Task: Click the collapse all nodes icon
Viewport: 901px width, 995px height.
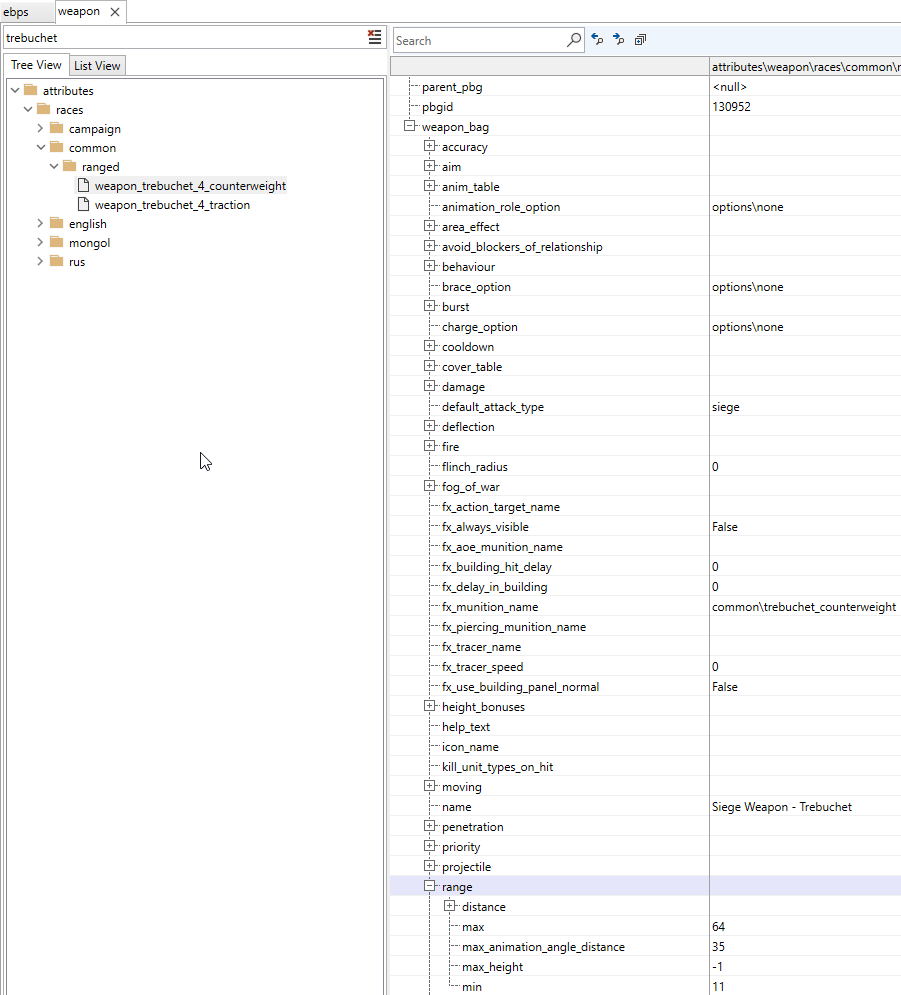Action: [x=640, y=39]
